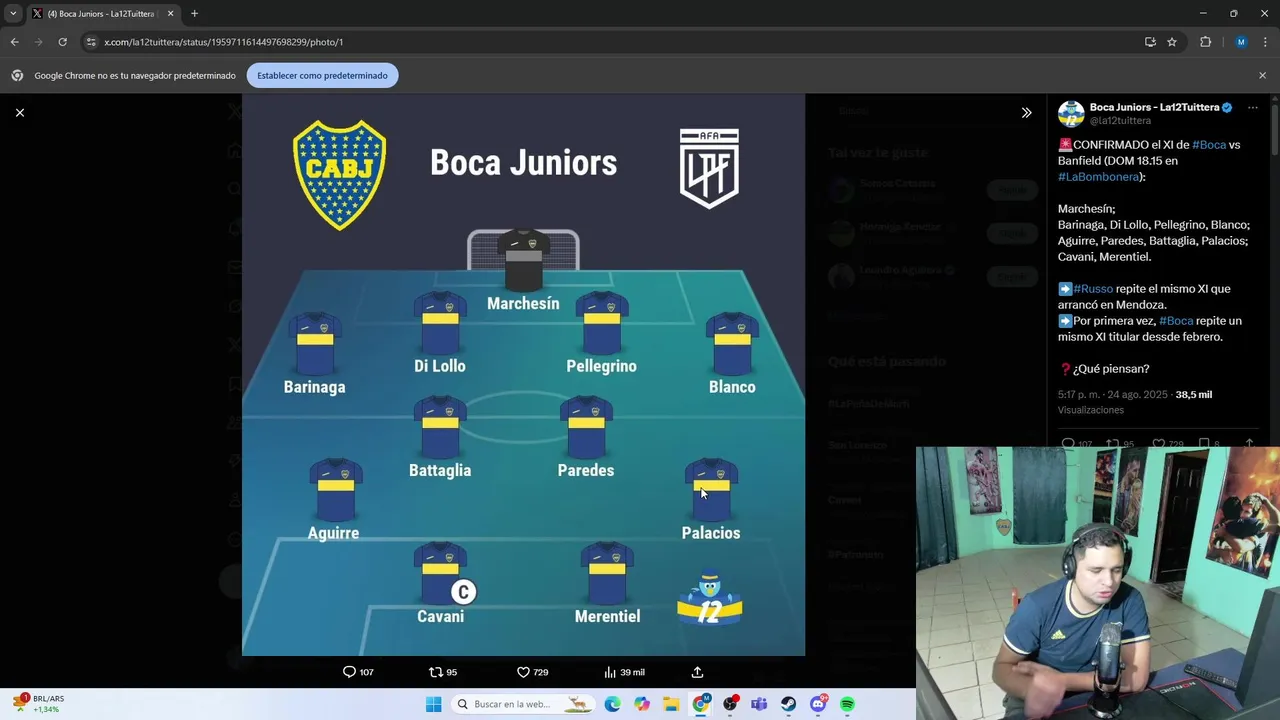Open the Chrome profile avatar M
1280x720 pixels.
click(1241, 42)
